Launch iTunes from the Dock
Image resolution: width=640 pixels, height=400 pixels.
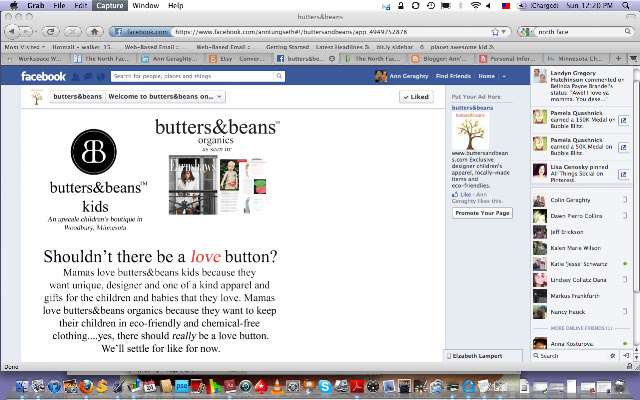point(54,386)
